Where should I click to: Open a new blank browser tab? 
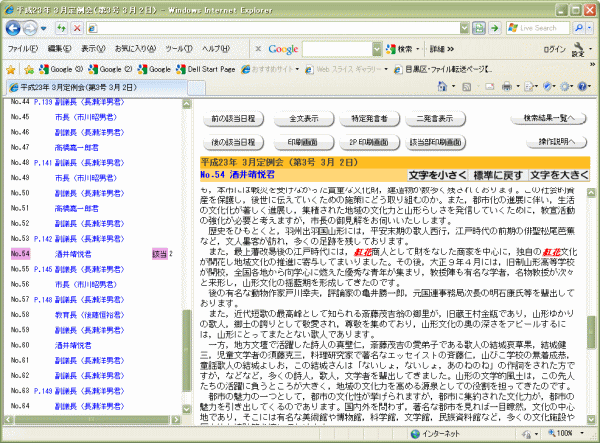[x=196, y=88]
